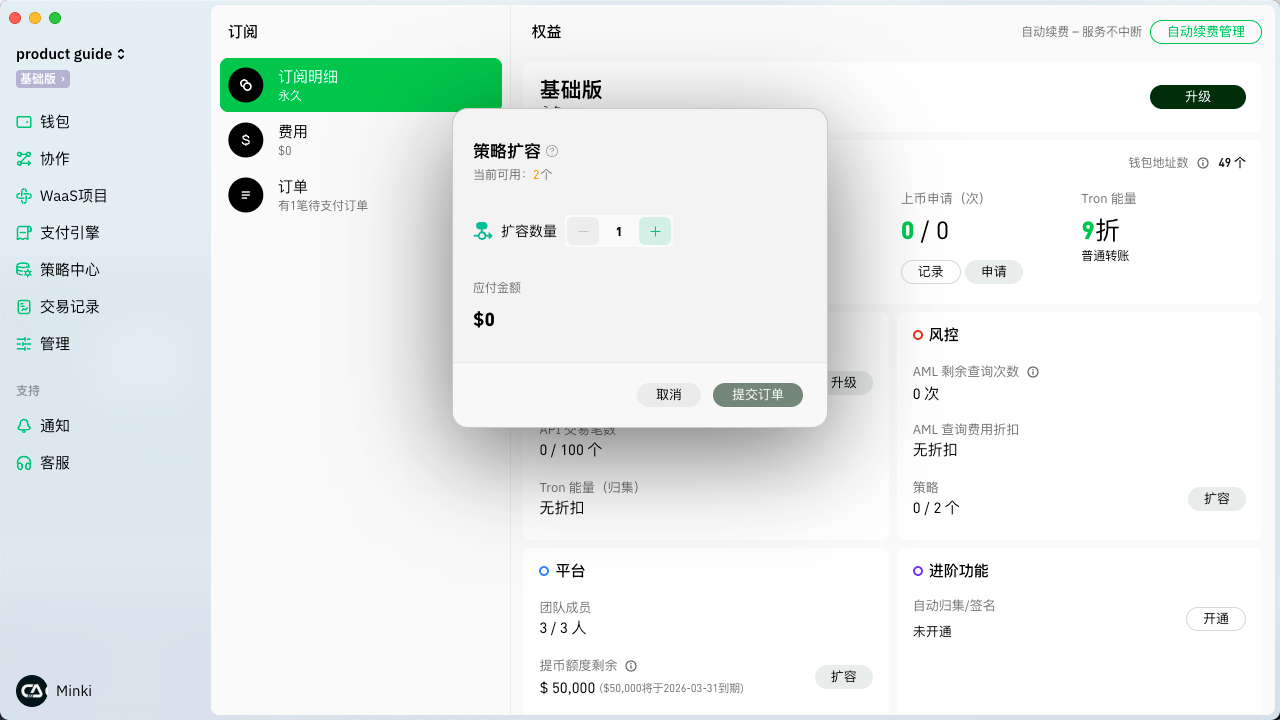Click the wallet icon in sidebar
This screenshot has height=720, width=1280.
24,122
